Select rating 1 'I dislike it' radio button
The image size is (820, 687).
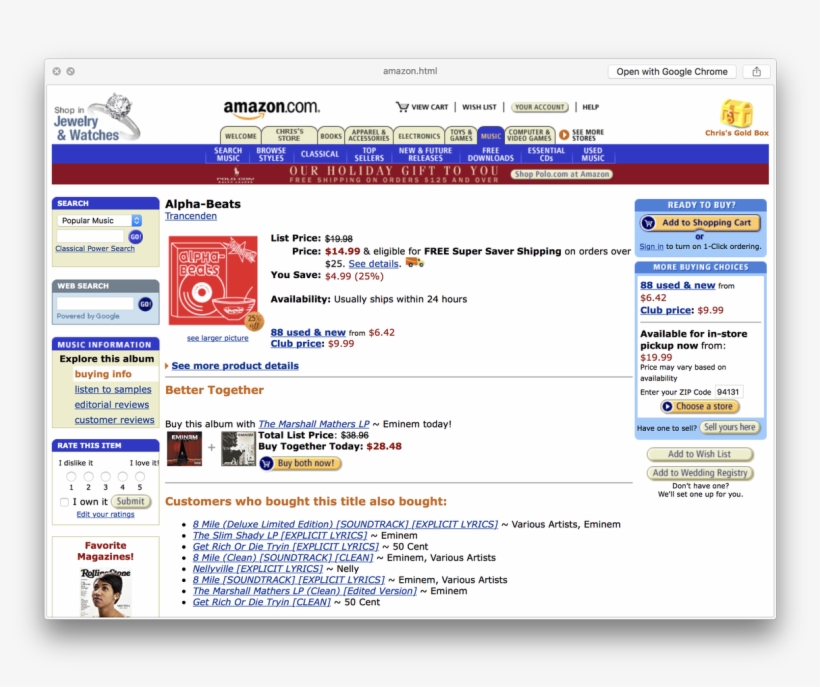click(71, 477)
